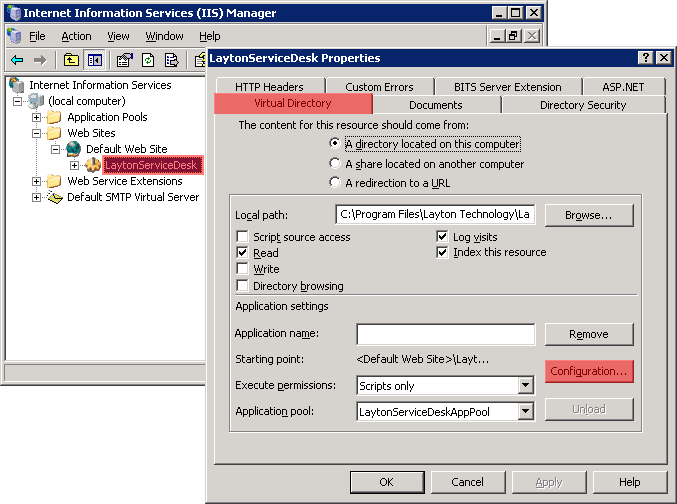The height and width of the screenshot is (504, 677).
Task: Enable the Write permission checkbox
Action: [243, 269]
